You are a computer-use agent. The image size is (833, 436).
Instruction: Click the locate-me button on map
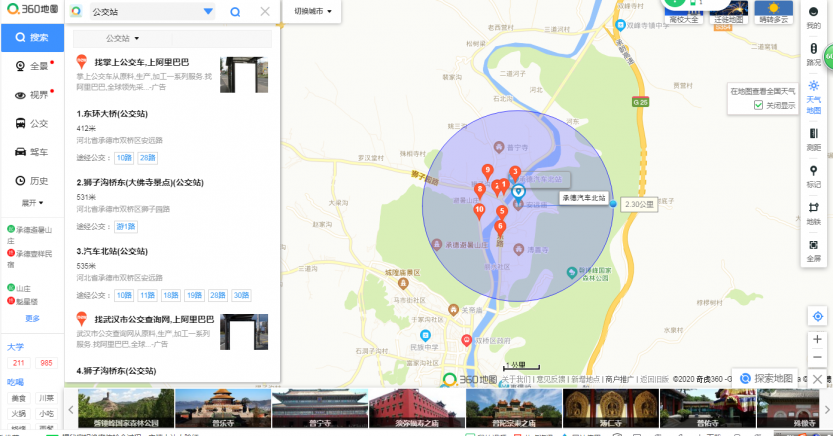(x=817, y=316)
